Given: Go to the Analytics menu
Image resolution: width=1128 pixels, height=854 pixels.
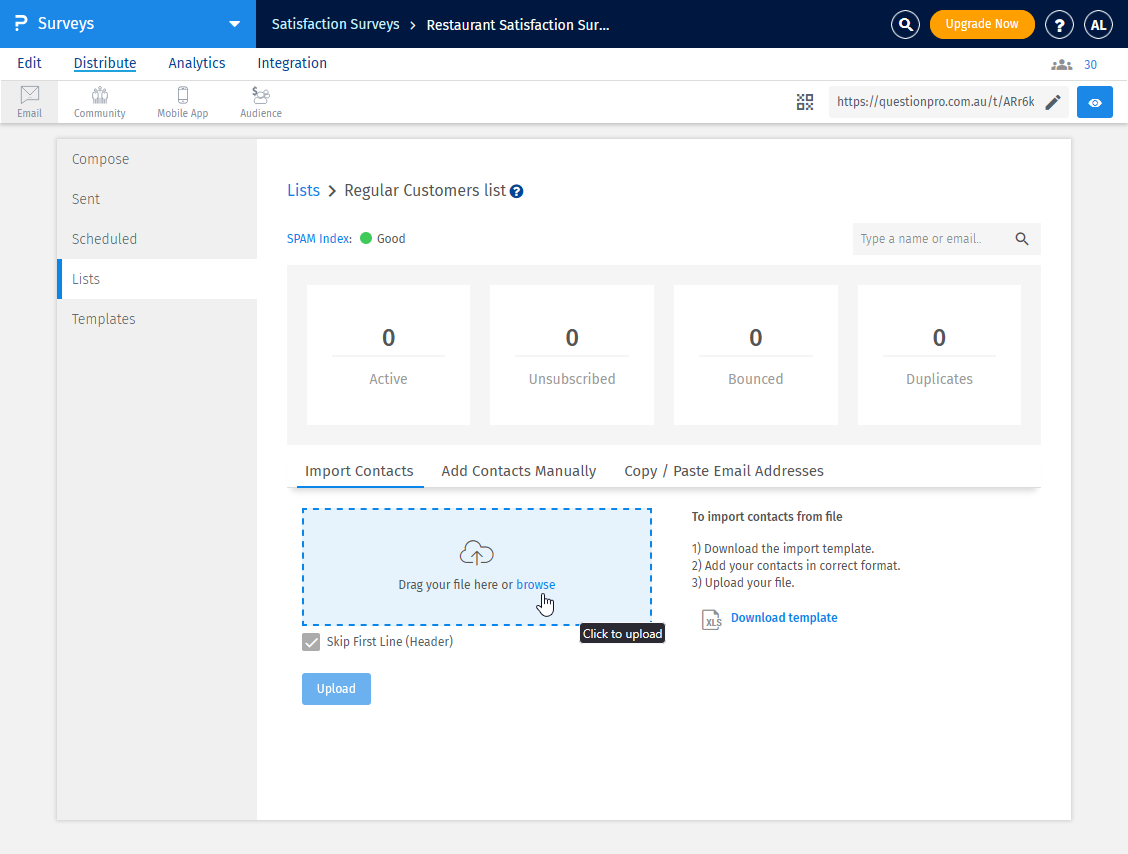Looking at the screenshot, I should [197, 63].
